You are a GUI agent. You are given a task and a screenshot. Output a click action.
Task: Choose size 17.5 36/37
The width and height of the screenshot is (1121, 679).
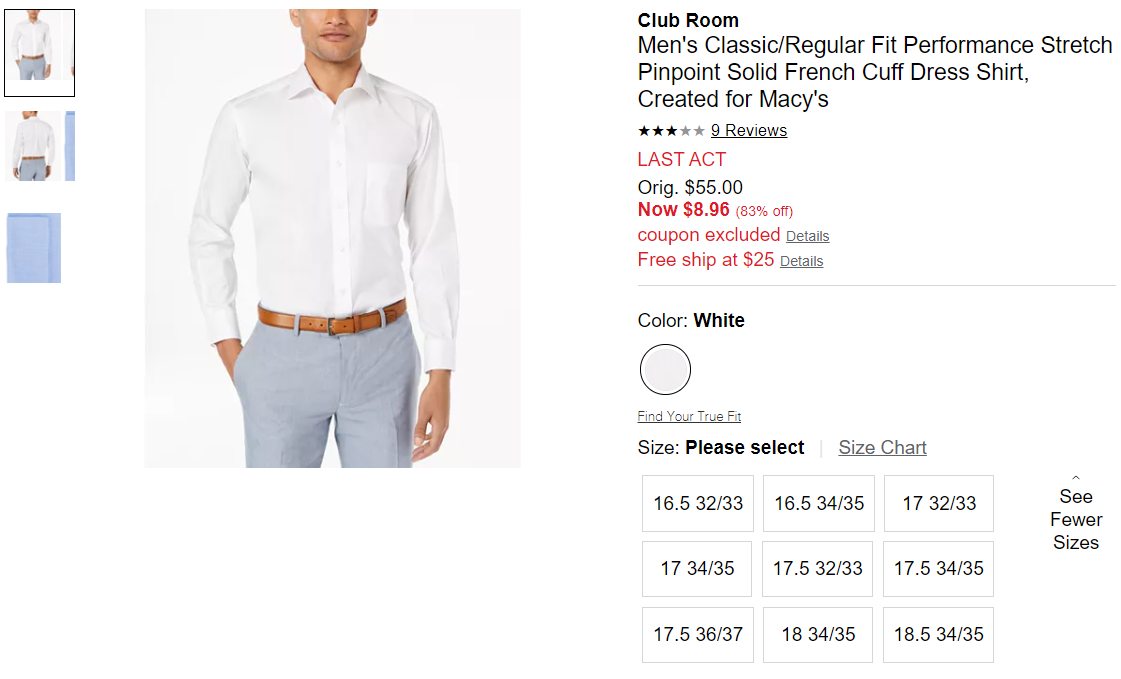point(698,635)
